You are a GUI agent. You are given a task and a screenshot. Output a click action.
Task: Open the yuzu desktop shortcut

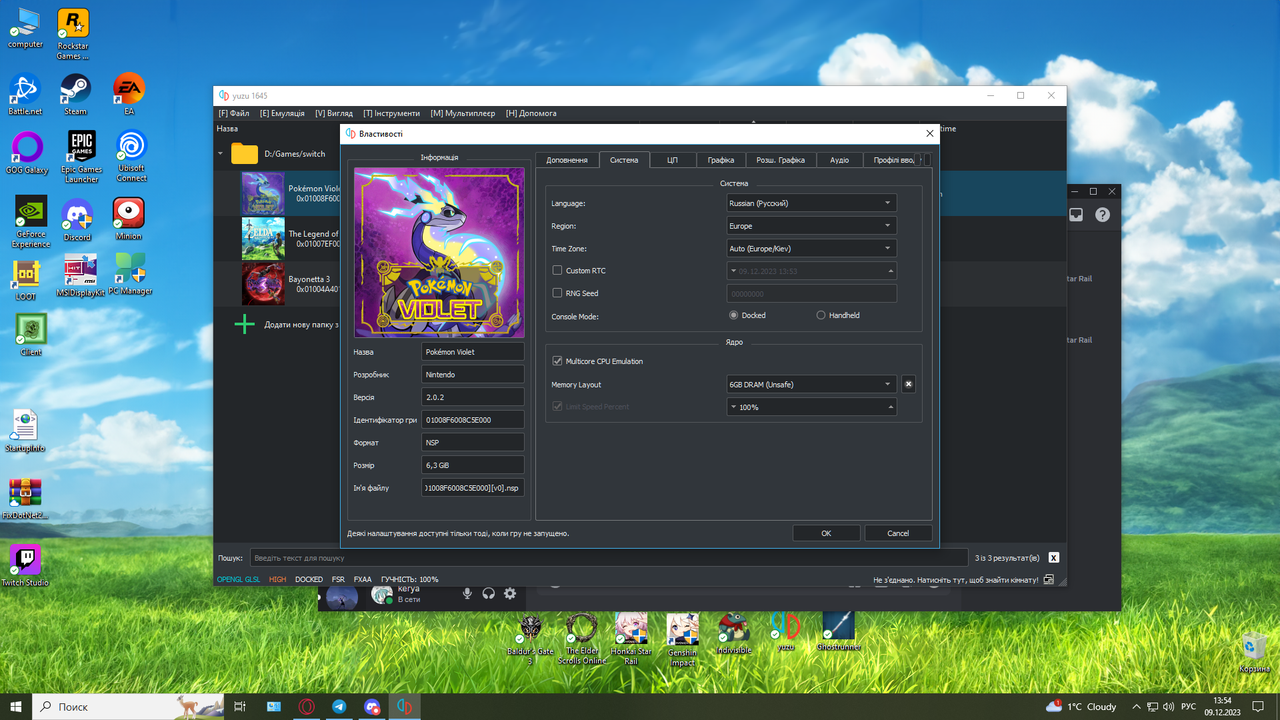[x=785, y=631]
